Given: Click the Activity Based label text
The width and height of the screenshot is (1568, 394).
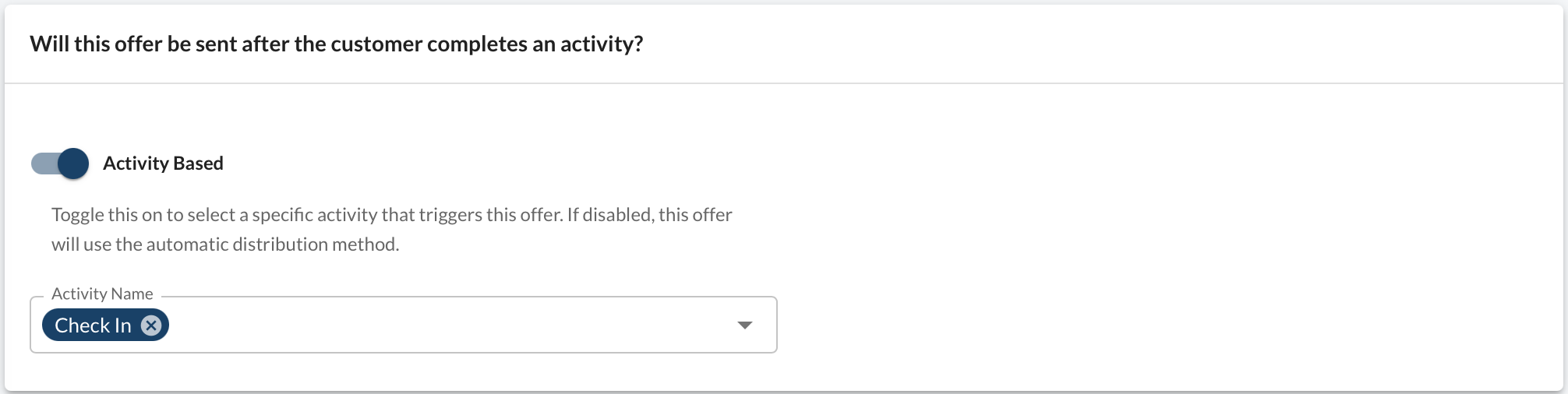Looking at the screenshot, I should (x=163, y=164).
